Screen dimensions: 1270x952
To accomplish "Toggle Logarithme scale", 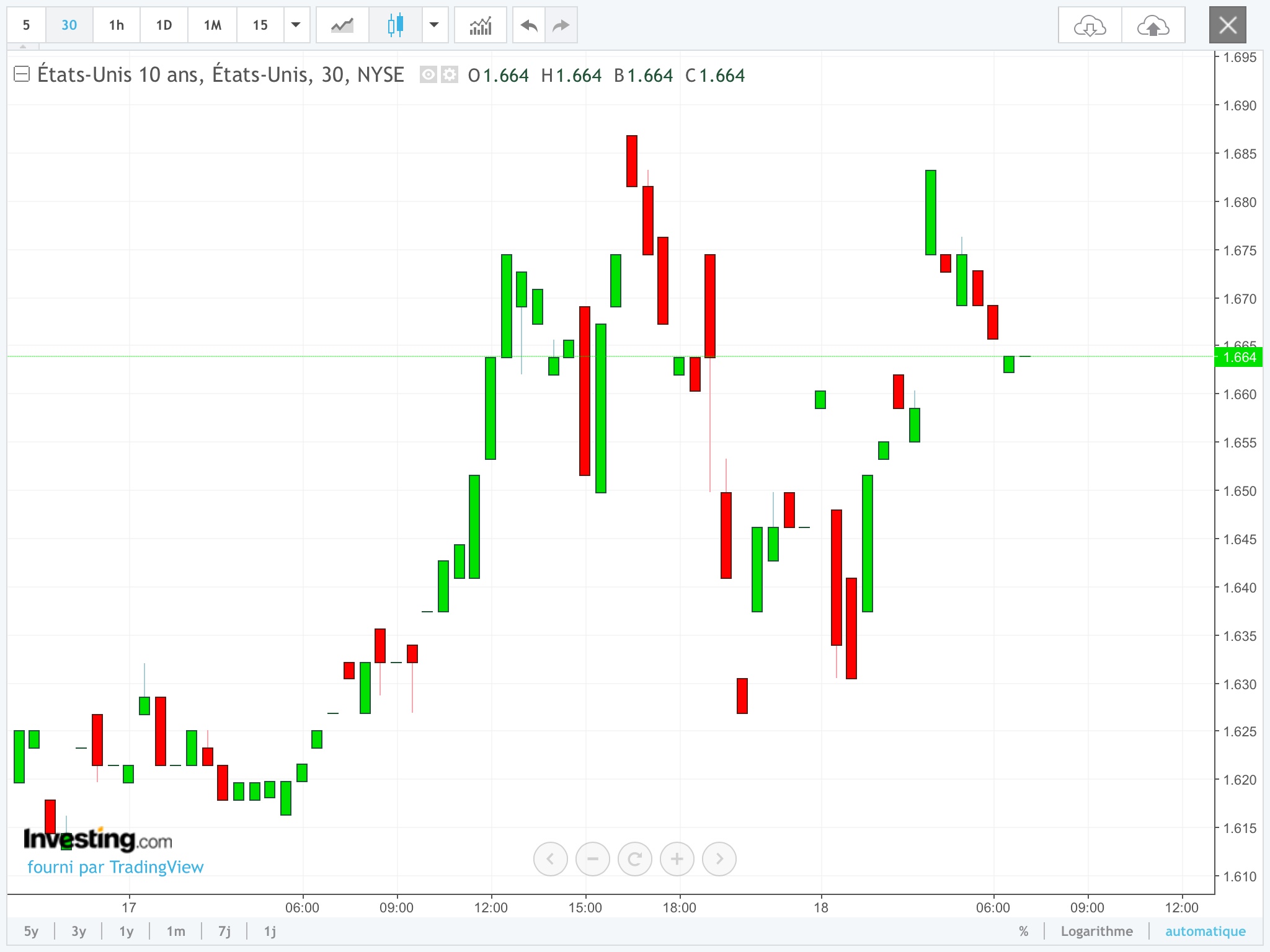I will (1096, 931).
